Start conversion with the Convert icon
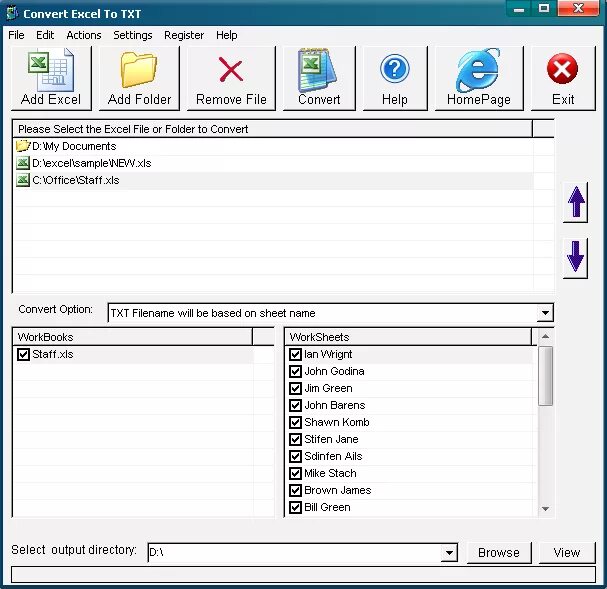Image resolution: width=607 pixels, height=589 pixels. (318, 70)
